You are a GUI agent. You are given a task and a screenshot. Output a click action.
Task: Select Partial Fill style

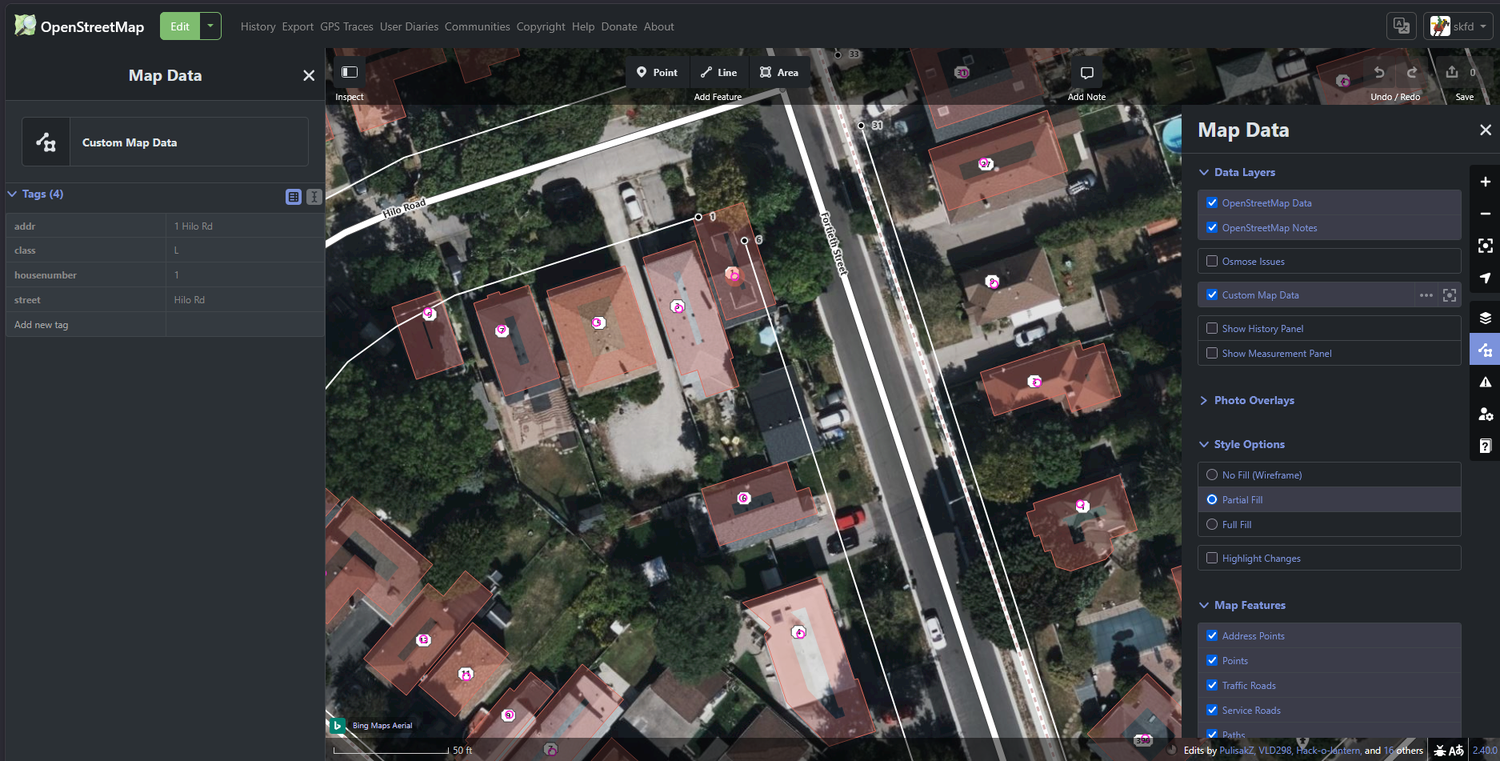click(x=1212, y=499)
